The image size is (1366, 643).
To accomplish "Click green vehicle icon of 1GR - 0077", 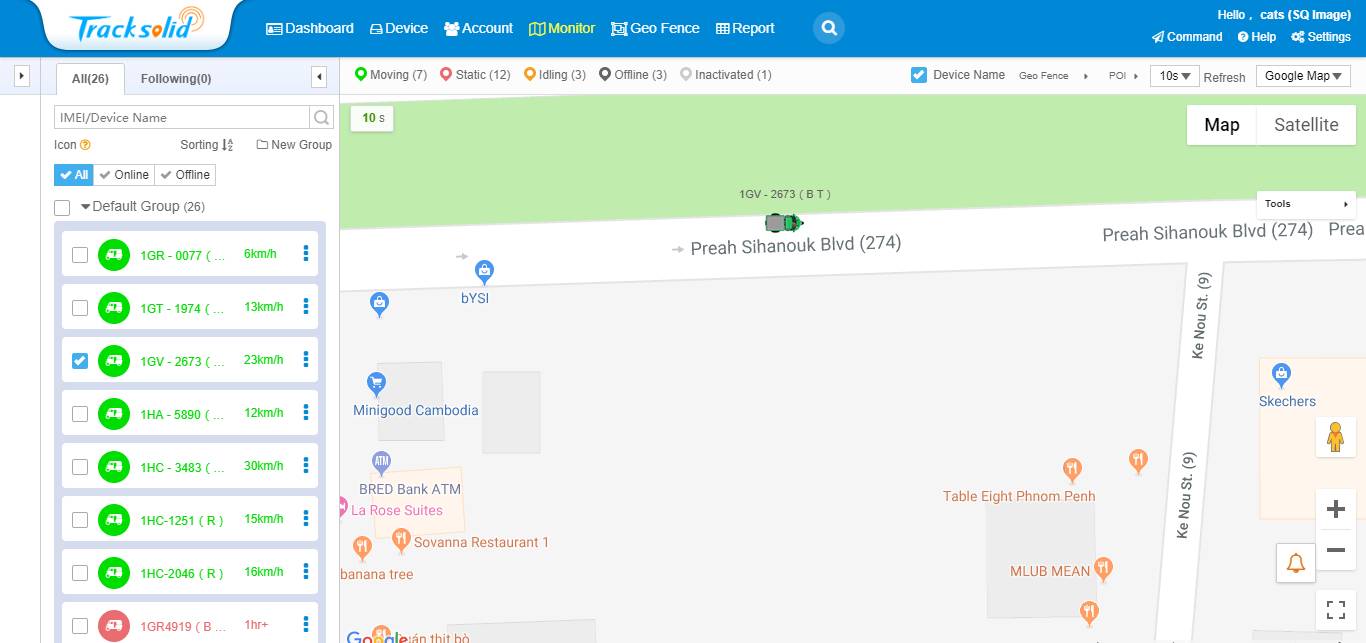I will click(114, 255).
